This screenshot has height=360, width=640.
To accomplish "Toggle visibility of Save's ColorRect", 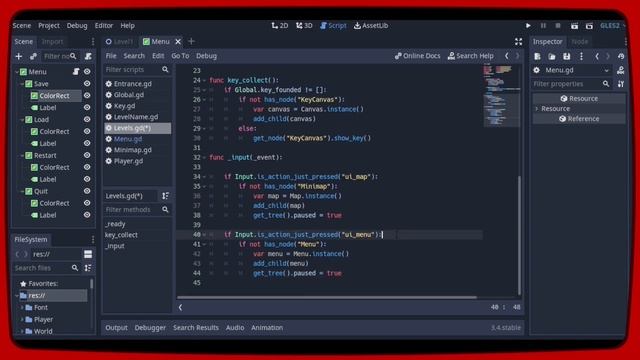I will [87, 96].
